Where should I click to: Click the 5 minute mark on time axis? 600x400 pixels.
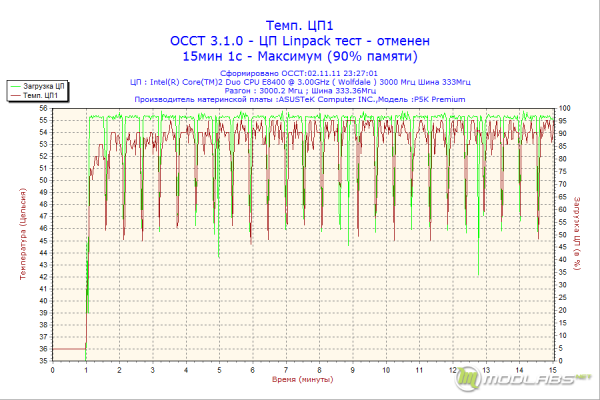point(219,370)
